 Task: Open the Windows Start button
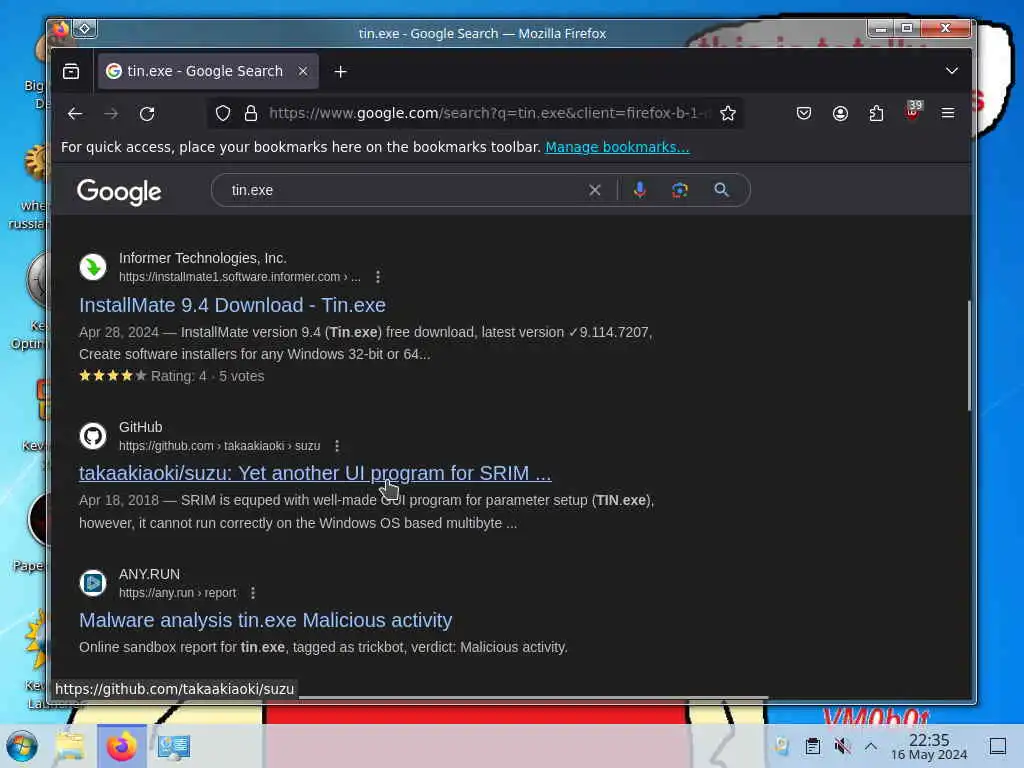point(21,746)
